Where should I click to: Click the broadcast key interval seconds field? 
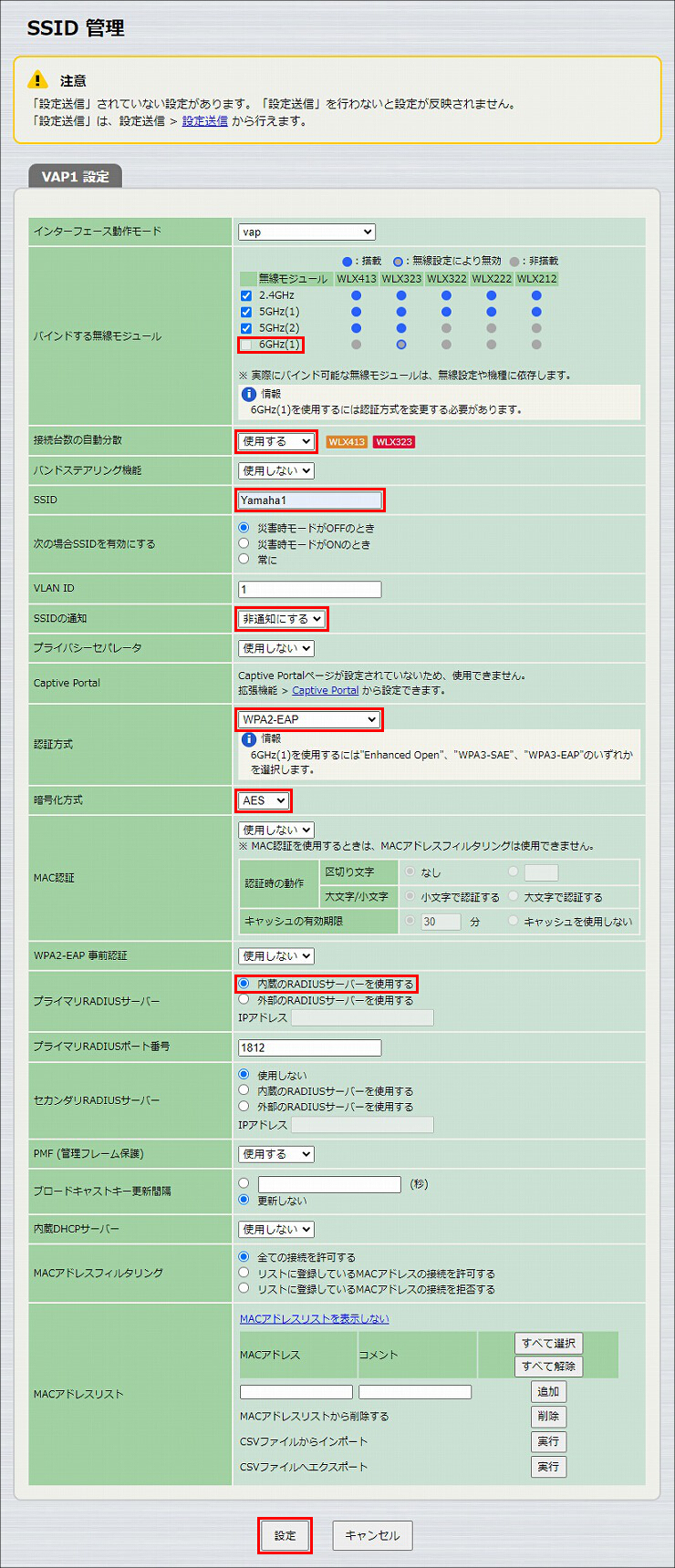pos(329,1184)
